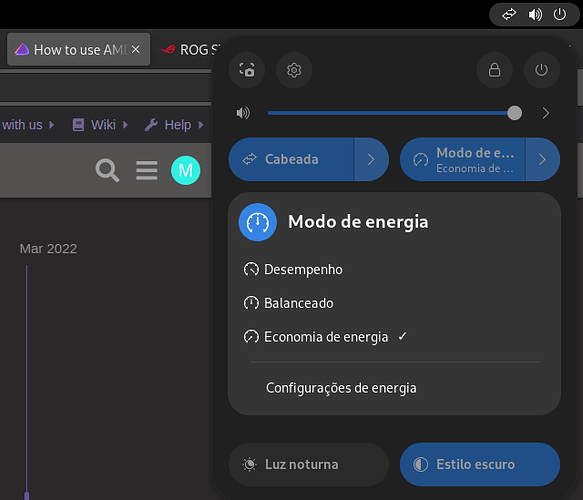Open settings via the gear icon
The image size is (583, 500).
click(x=294, y=70)
